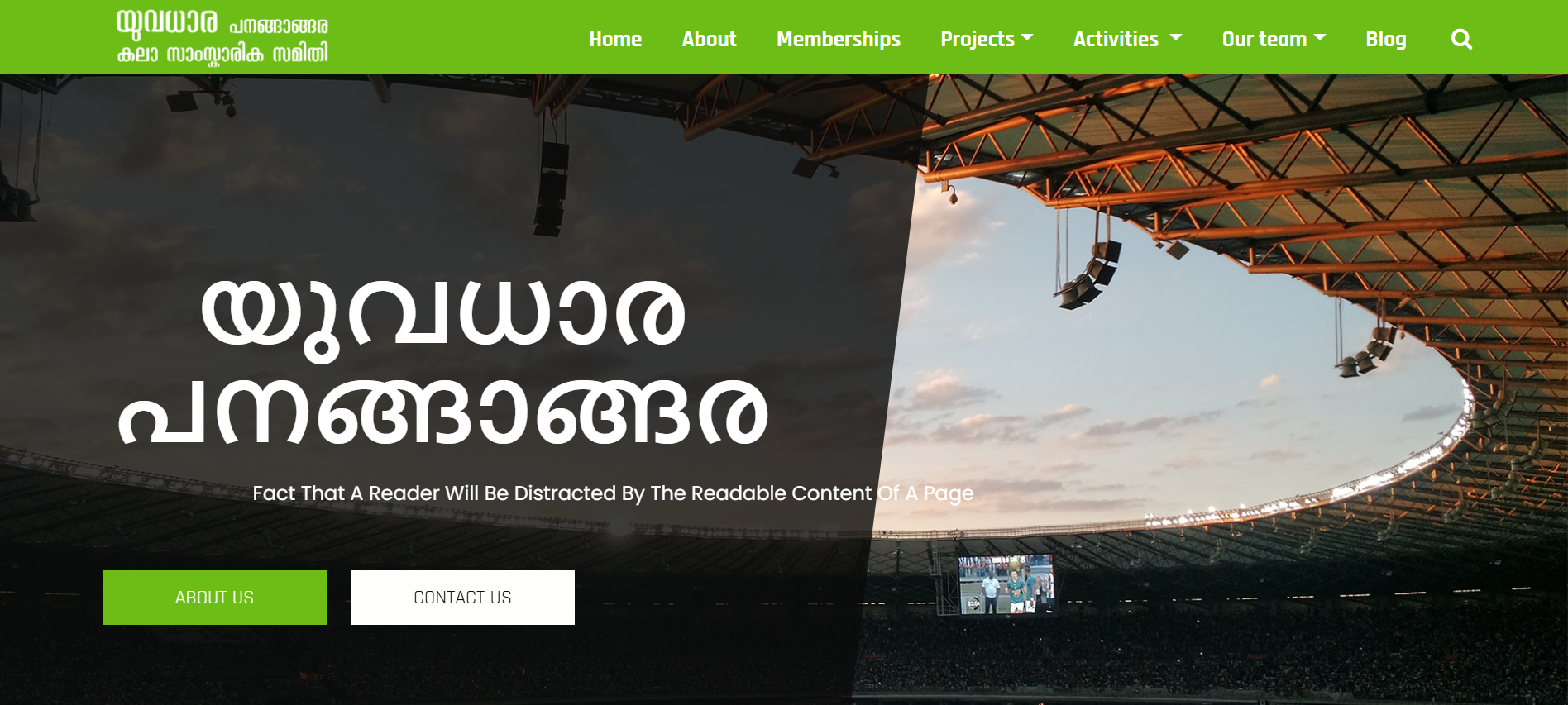
Task: Click second line of Malayalam hero title
Action: pyautogui.click(x=443, y=412)
